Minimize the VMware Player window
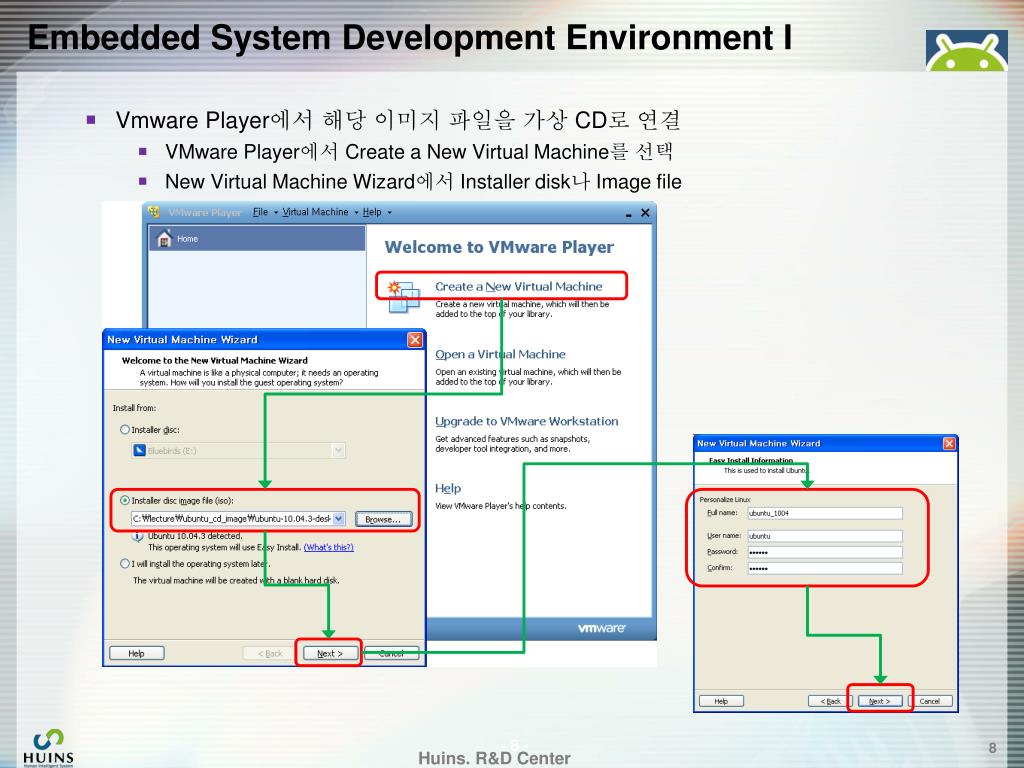This screenshot has width=1024, height=768. (628, 214)
